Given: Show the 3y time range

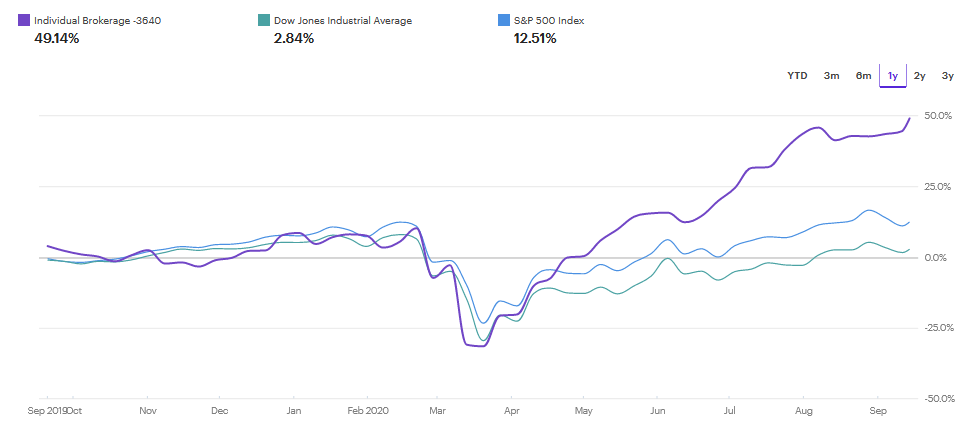Looking at the screenshot, I should pos(948,75).
